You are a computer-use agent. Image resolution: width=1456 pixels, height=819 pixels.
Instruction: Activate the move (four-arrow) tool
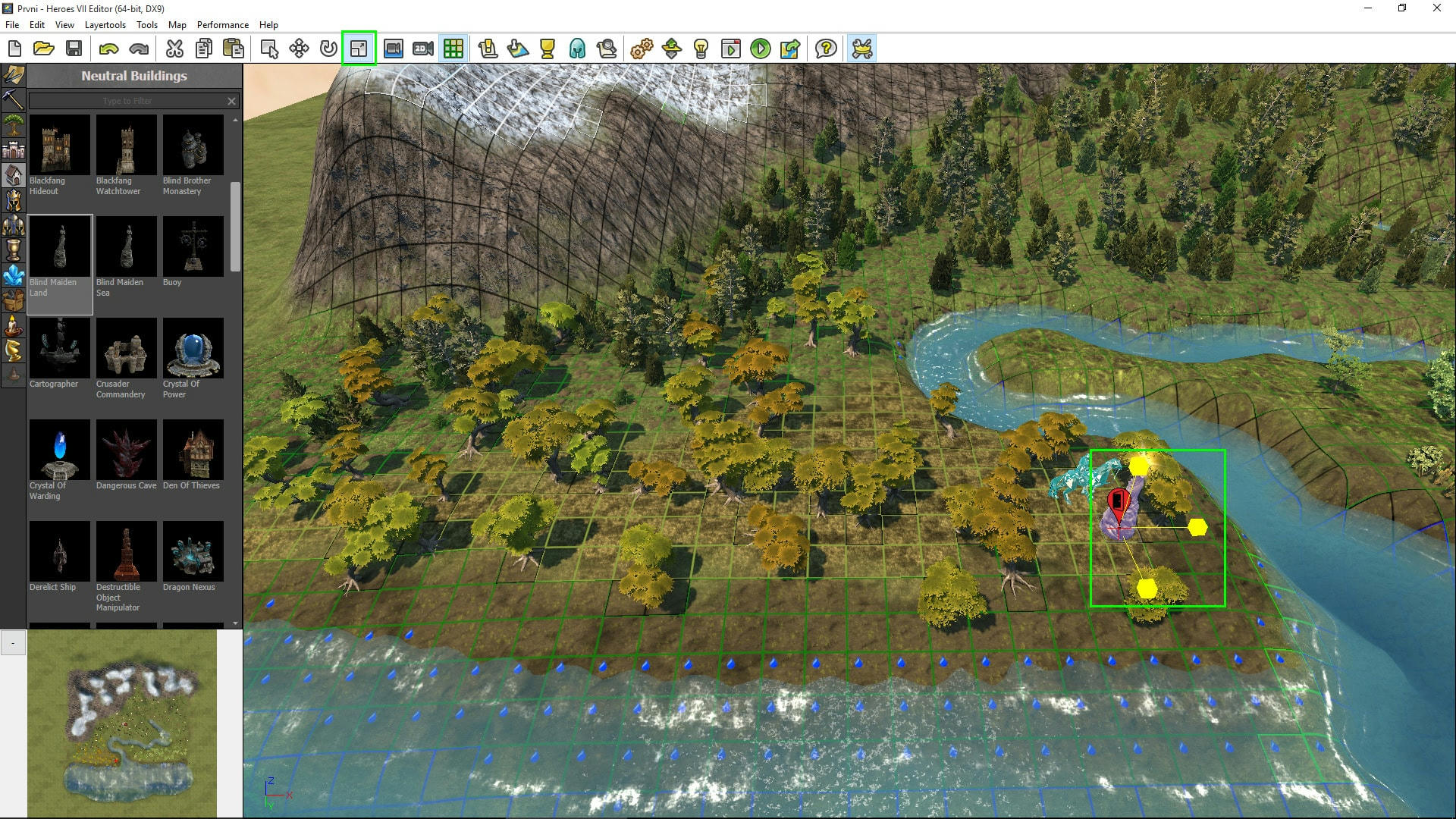pyautogui.click(x=299, y=49)
